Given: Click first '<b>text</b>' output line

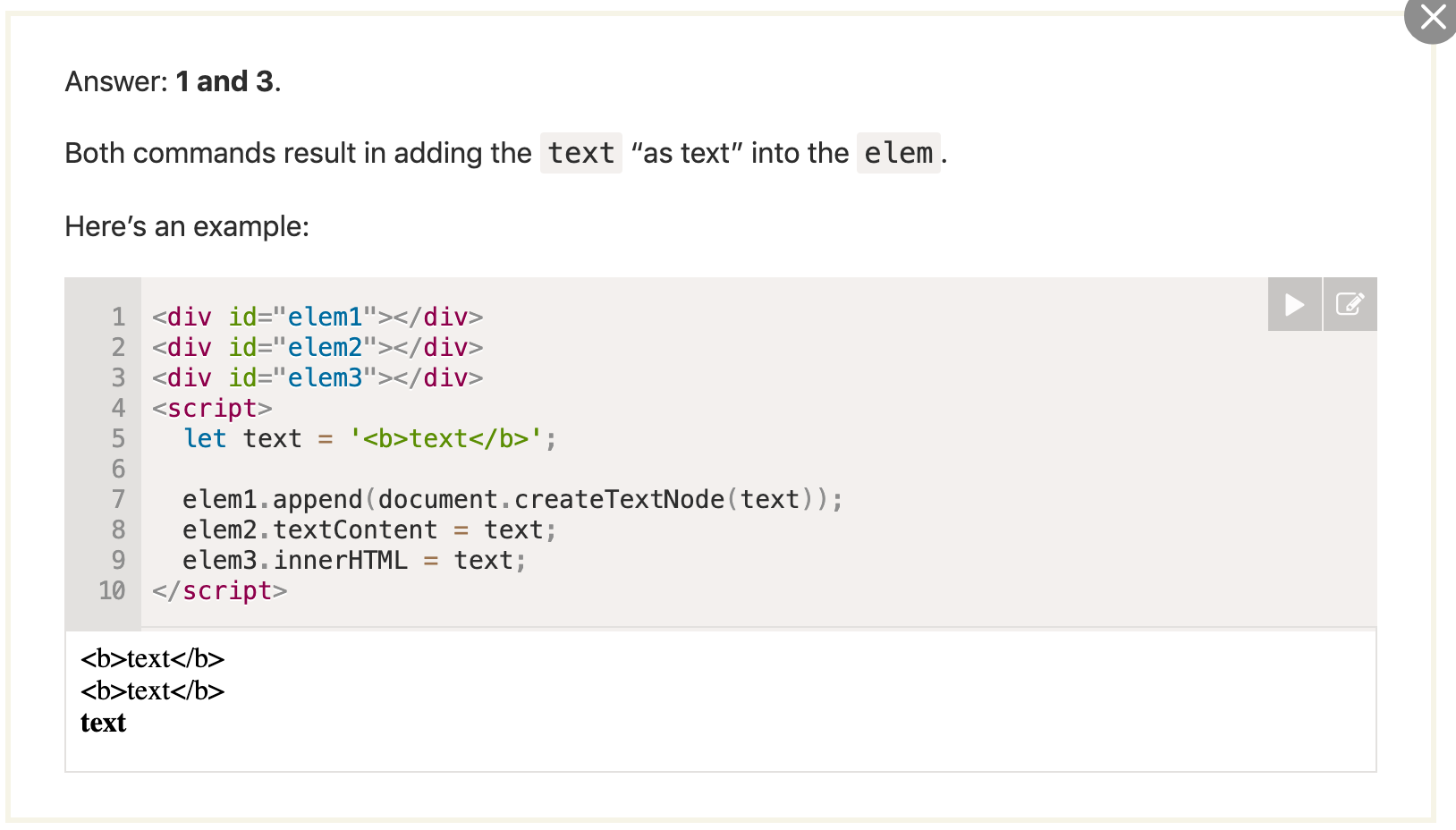Looking at the screenshot, I should coord(152,658).
